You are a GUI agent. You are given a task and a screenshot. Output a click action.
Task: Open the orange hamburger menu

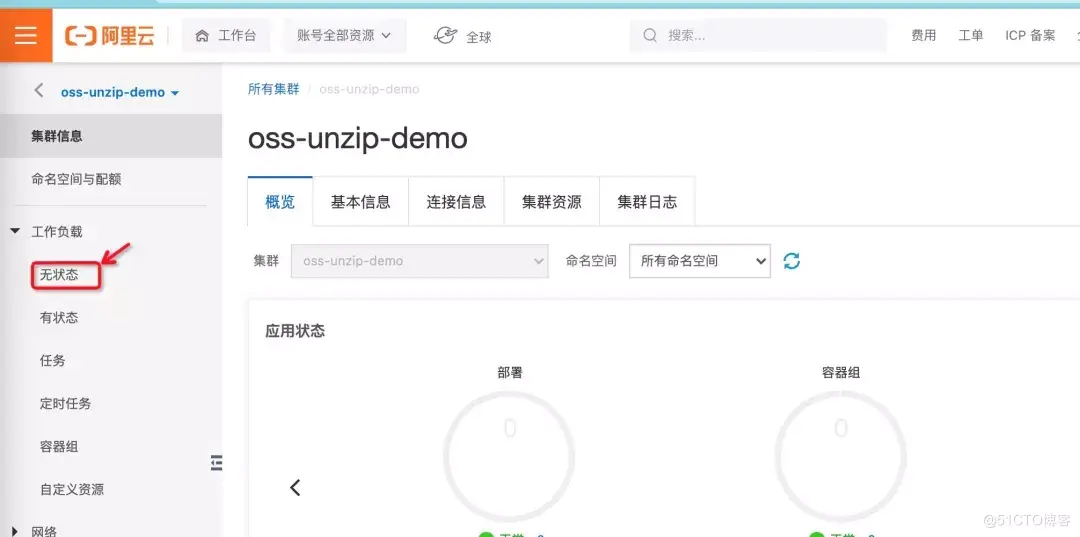tap(25, 36)
